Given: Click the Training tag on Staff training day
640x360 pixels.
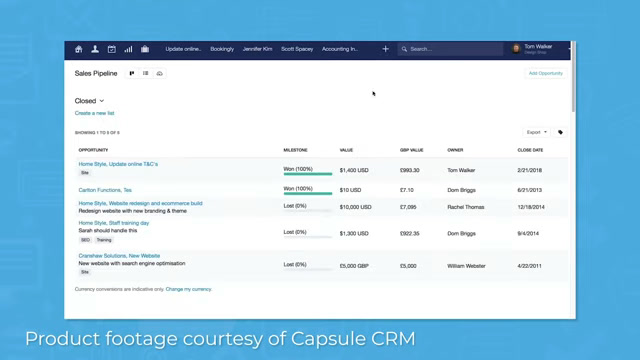Looking at the screenshot, I should [x=104, y=240].
